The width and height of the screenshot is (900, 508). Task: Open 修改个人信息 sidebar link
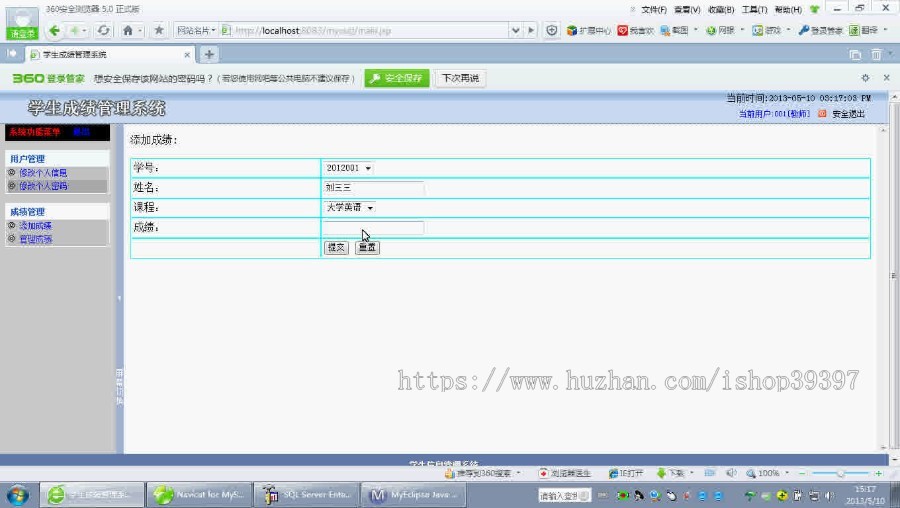tap(43, 173)
